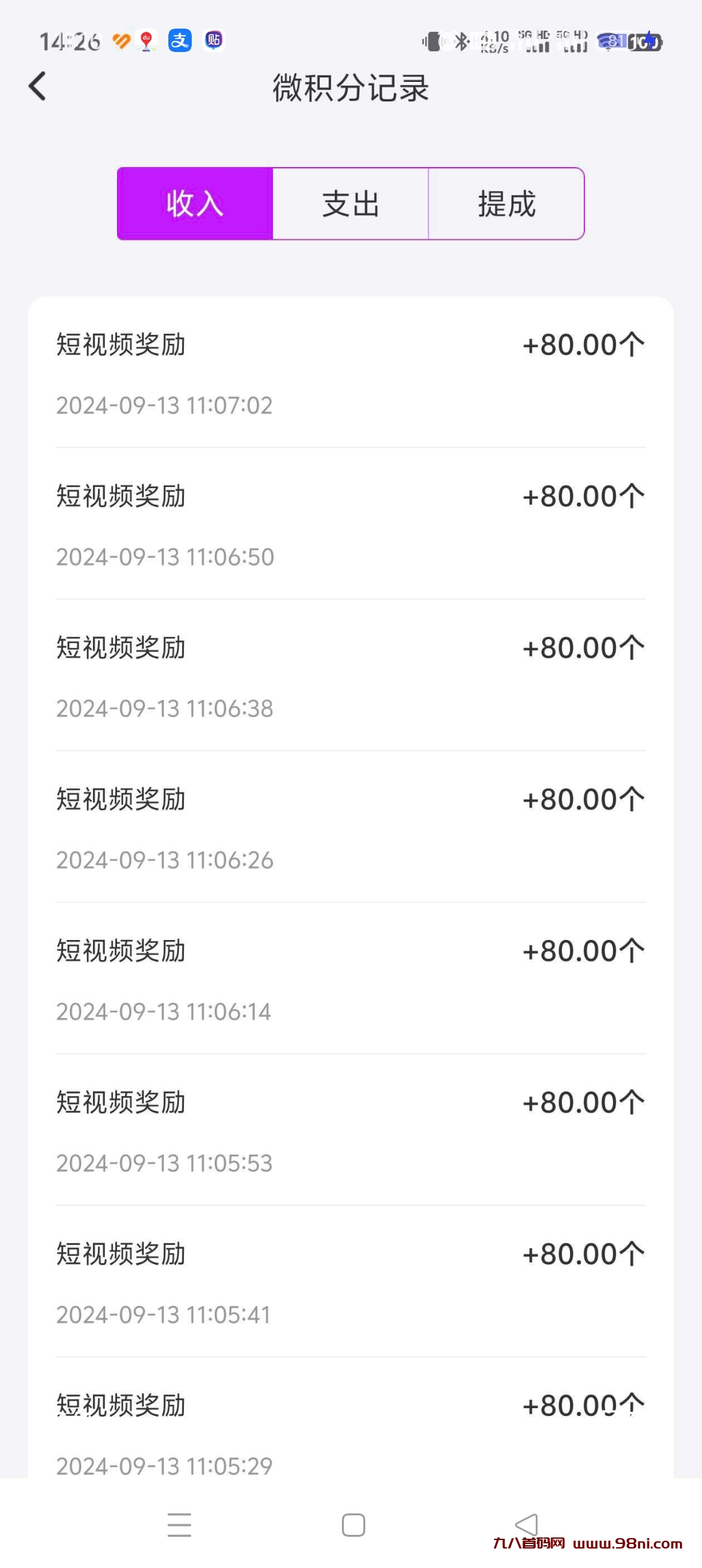The height and width of the screenshot is (1568, 702).
Task: Tap the Alipay icon in status bar
Action: coord(179,40)
